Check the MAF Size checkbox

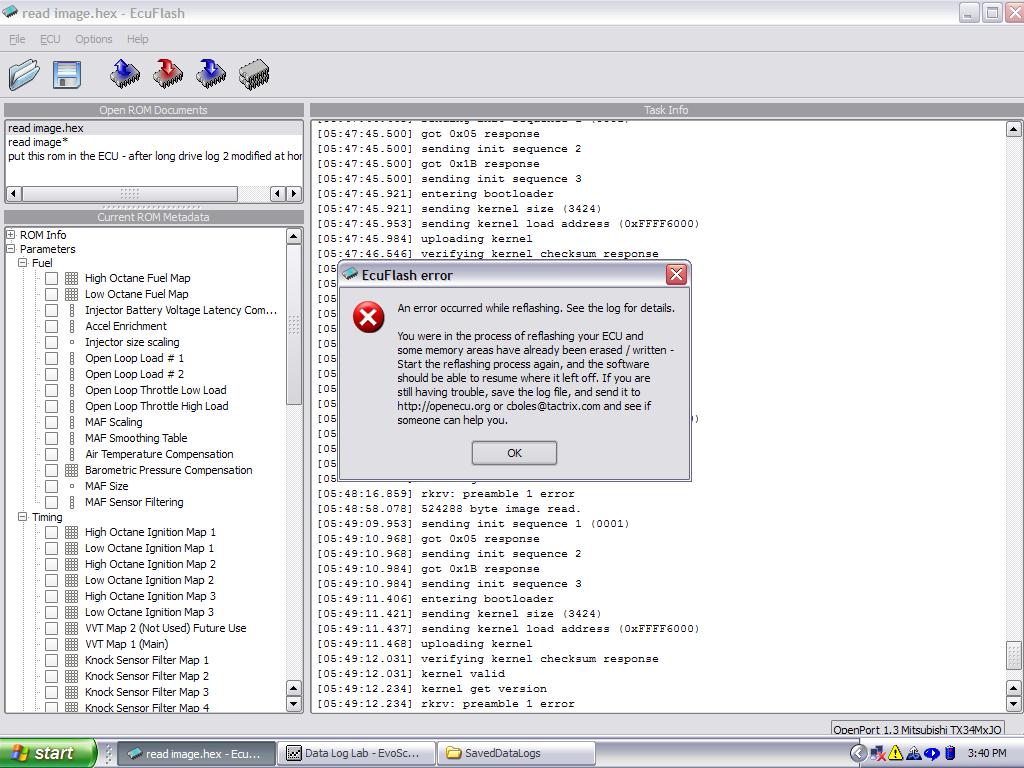point(52,487)
